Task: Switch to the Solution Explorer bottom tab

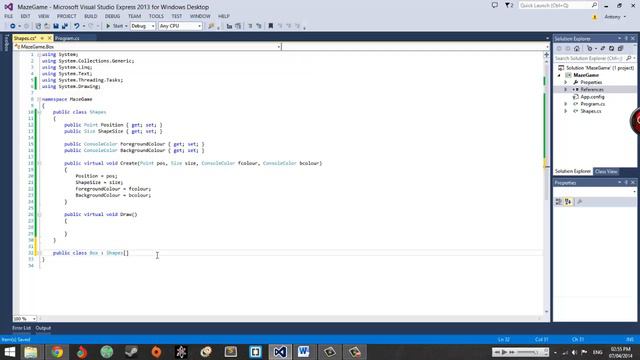Action: click(573, 171)
